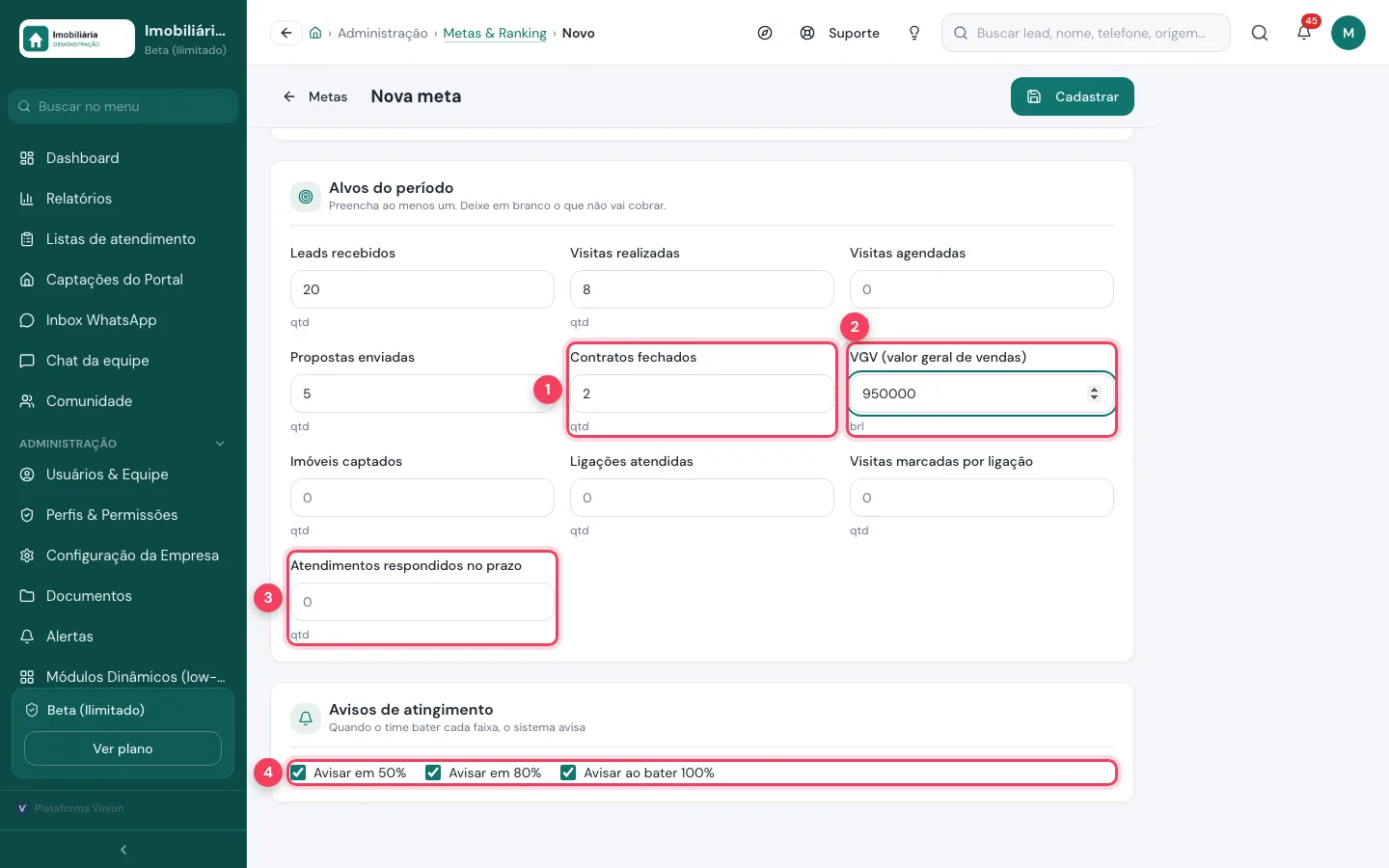
Task: Click the Administração breadcrumb
Action: (383, 33)
